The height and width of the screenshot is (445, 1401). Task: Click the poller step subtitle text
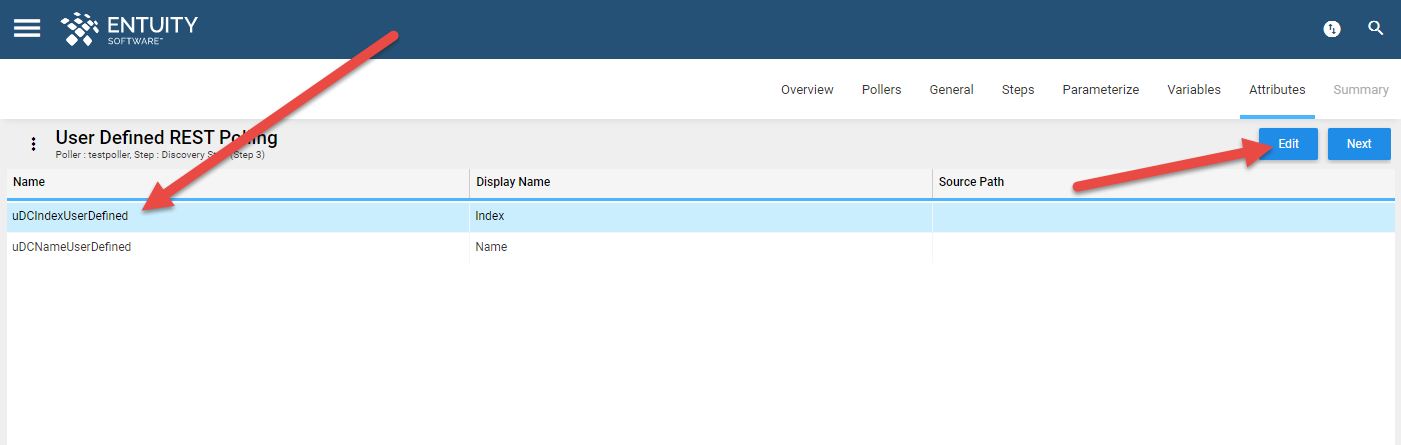click(160, 155)
